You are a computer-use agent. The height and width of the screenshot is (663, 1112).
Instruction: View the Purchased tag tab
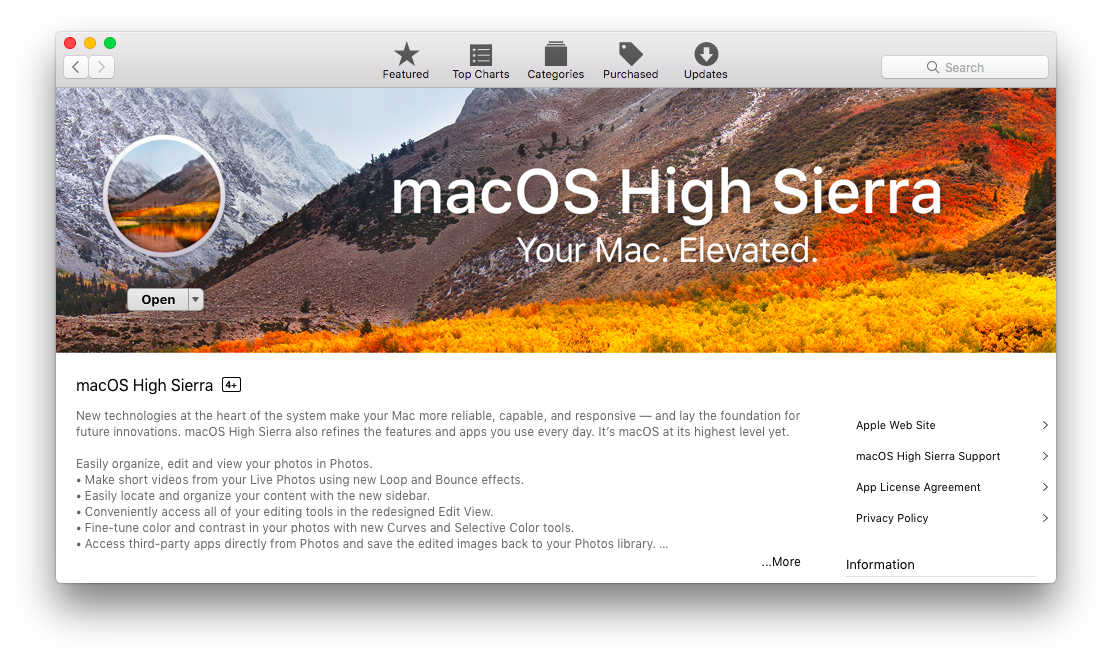tap(630, 61)
